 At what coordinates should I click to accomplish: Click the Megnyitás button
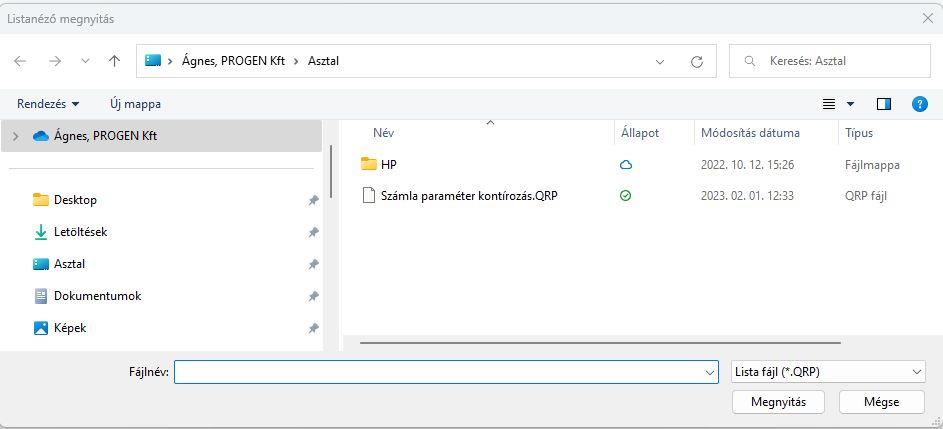click(778, 401)
